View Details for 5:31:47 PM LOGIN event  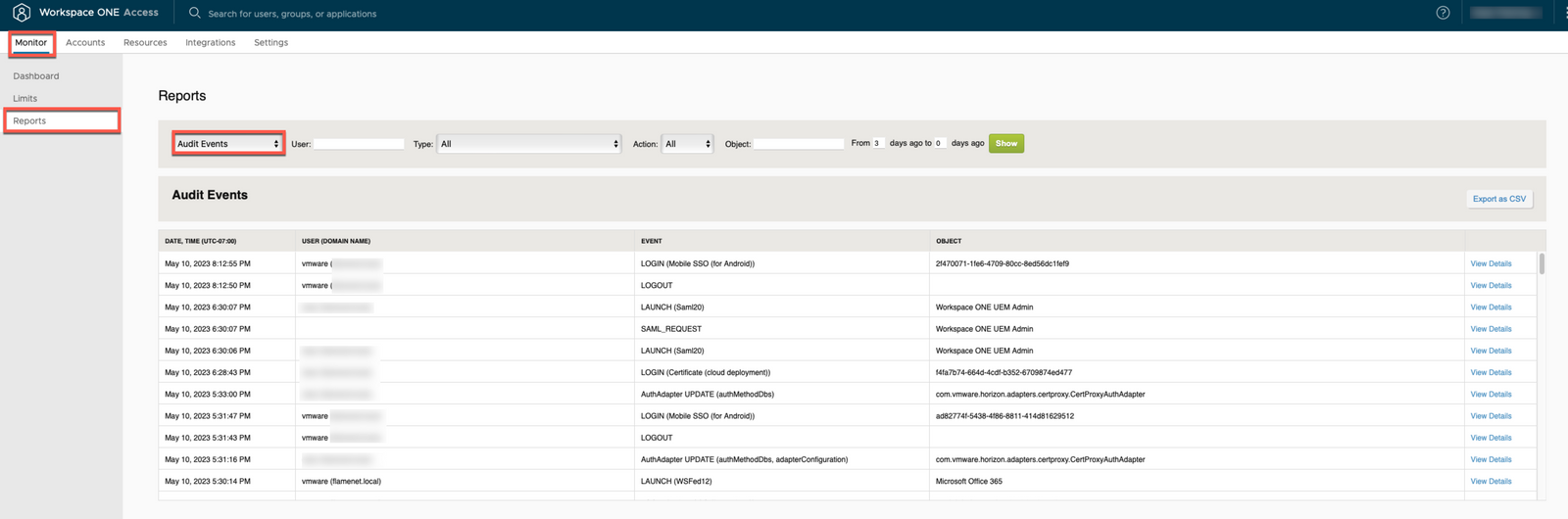1491,416
